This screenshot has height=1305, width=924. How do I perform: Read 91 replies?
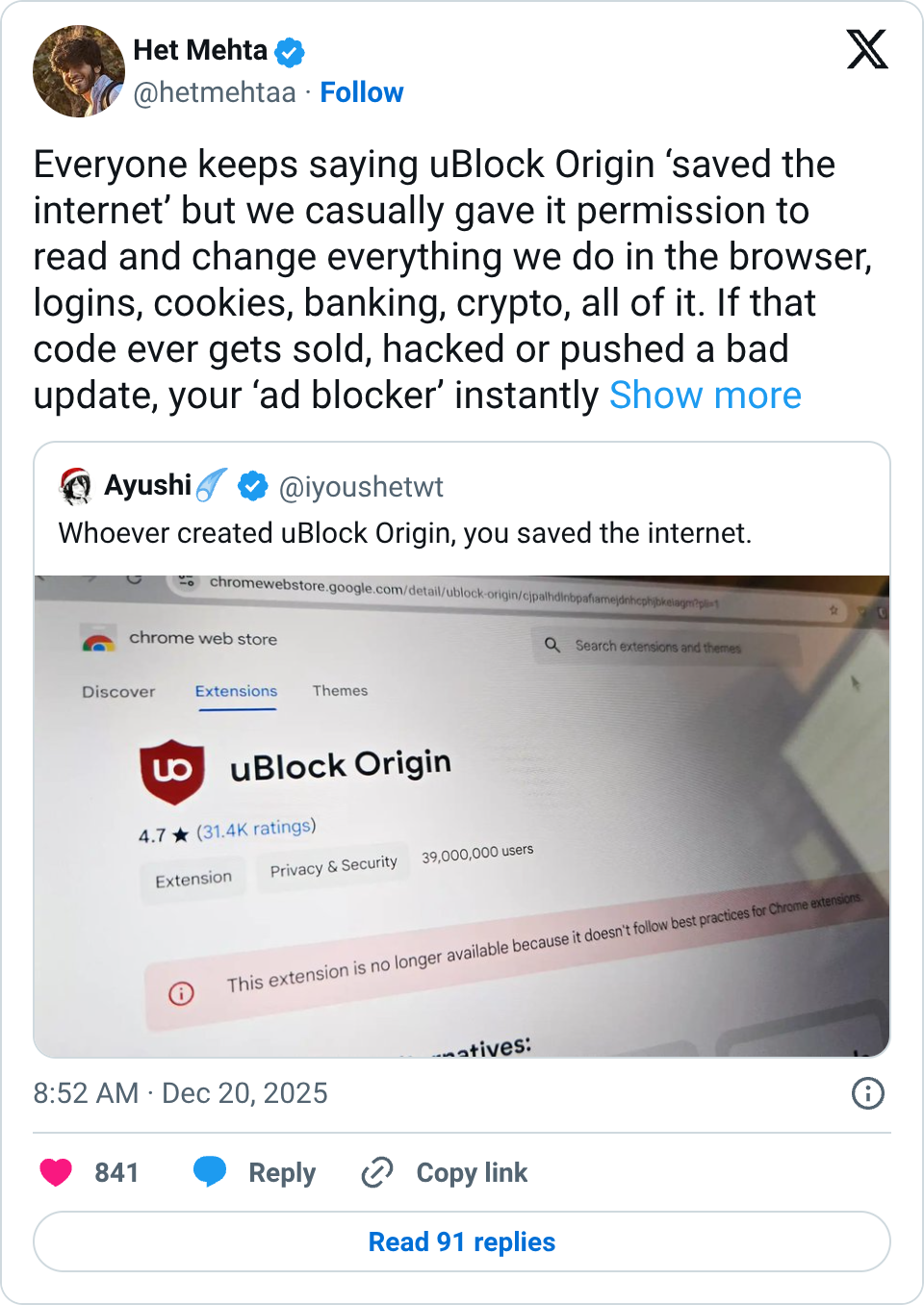[462, 1241]
